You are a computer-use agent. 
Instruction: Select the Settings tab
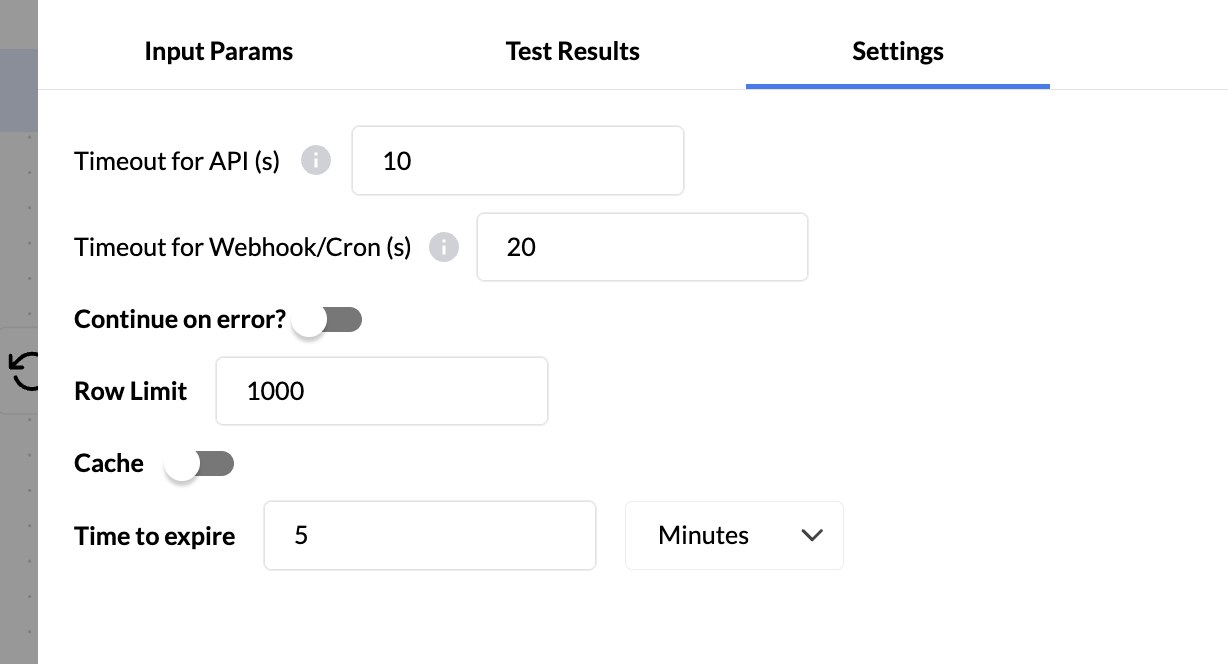click(x=897, y=52)
